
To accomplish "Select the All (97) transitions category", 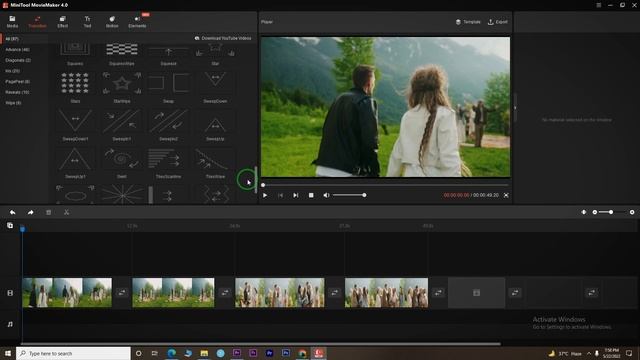I will [12, 39].
